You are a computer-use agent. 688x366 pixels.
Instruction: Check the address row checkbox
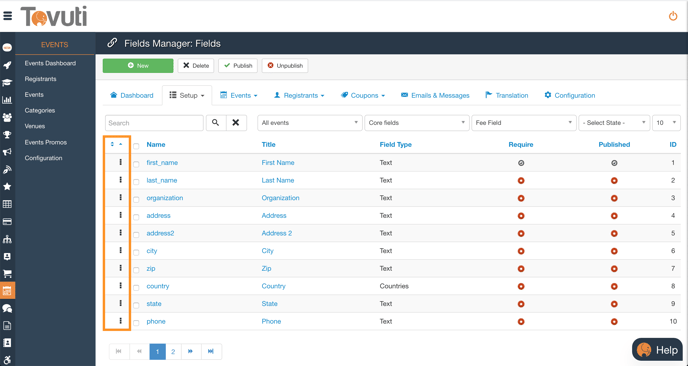coord(136,217)
